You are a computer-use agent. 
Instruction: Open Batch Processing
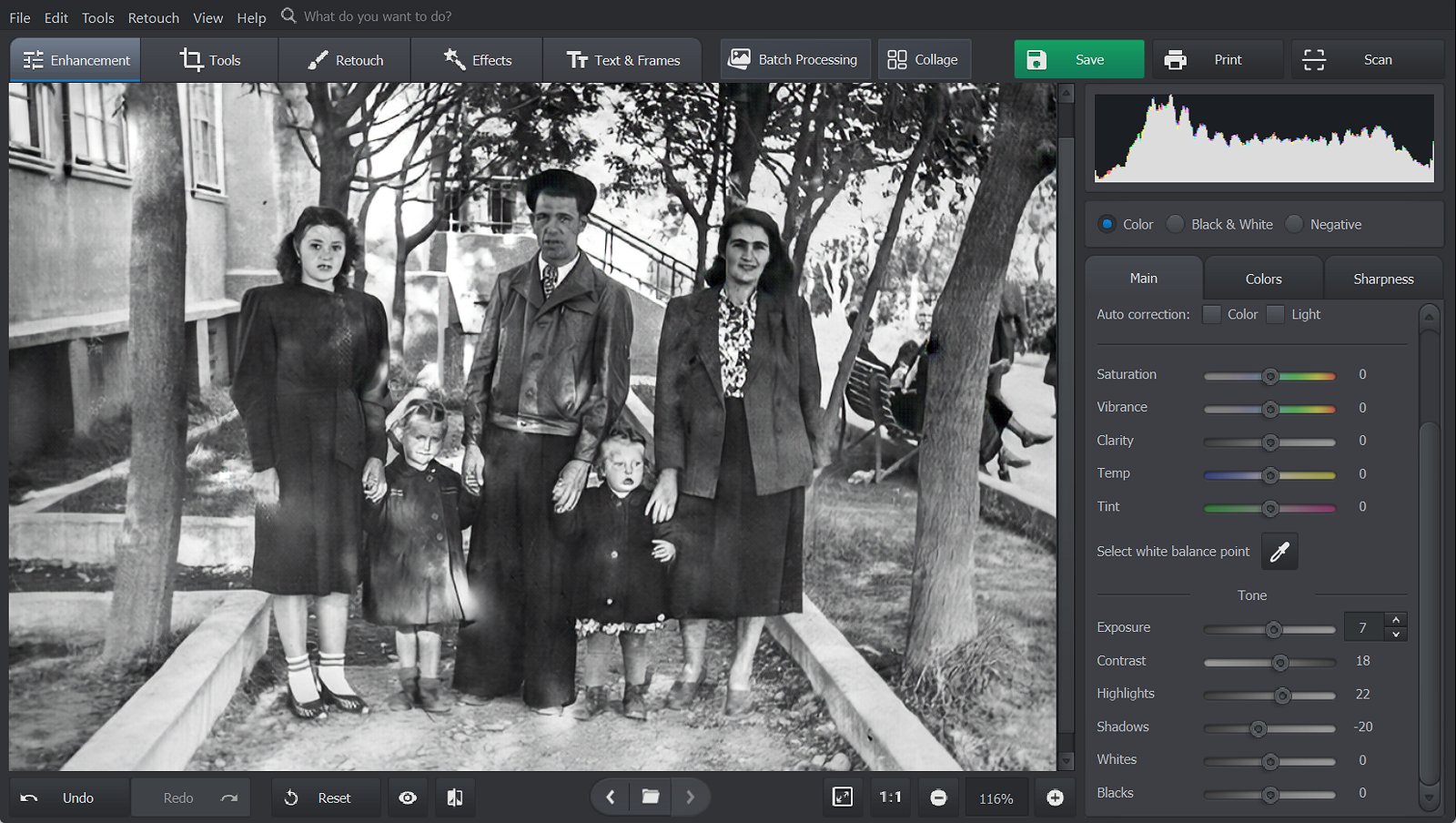click(x=795, y=59)
